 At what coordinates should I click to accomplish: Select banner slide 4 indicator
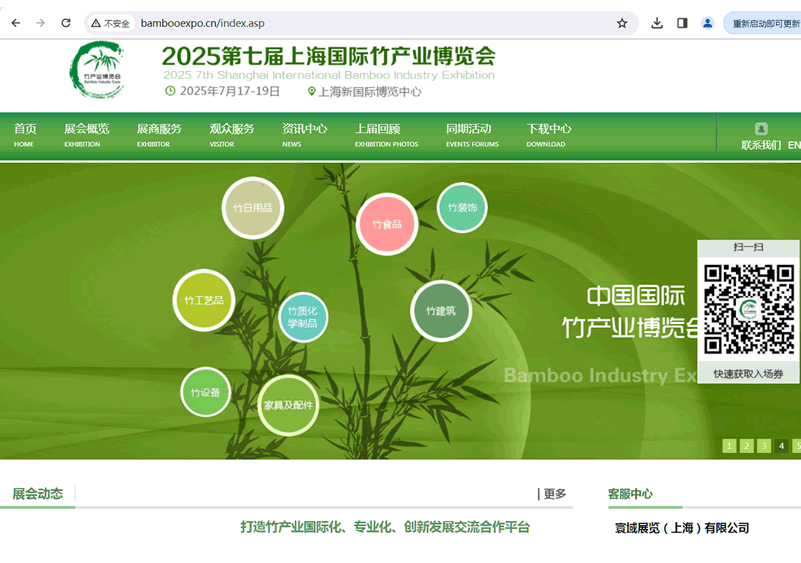[x=781, y=446]
